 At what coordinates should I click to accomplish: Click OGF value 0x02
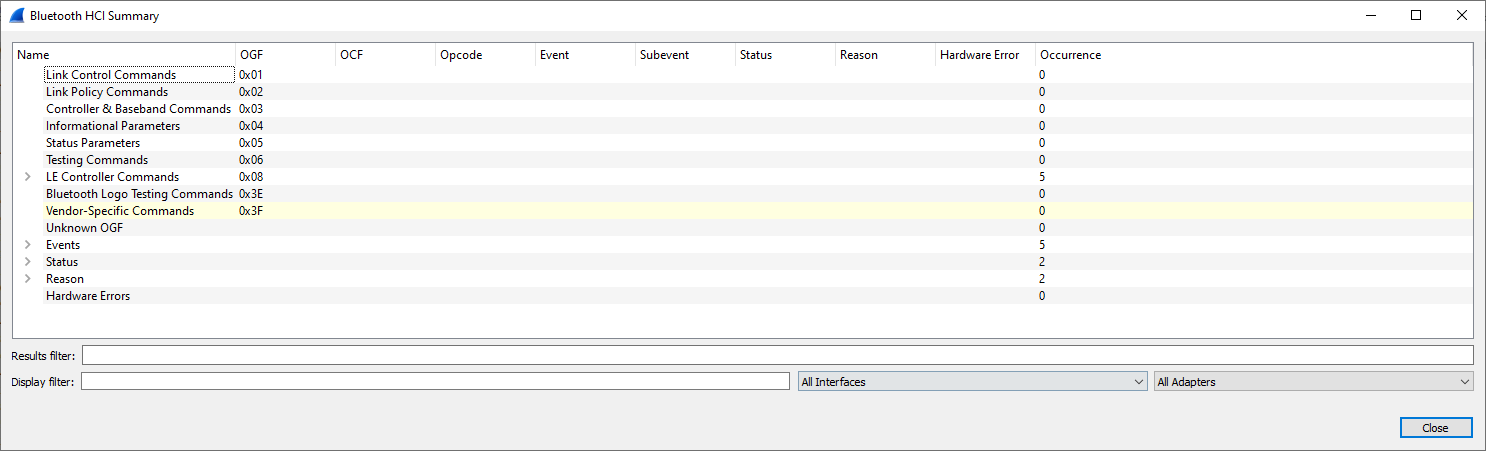(251, 92)
